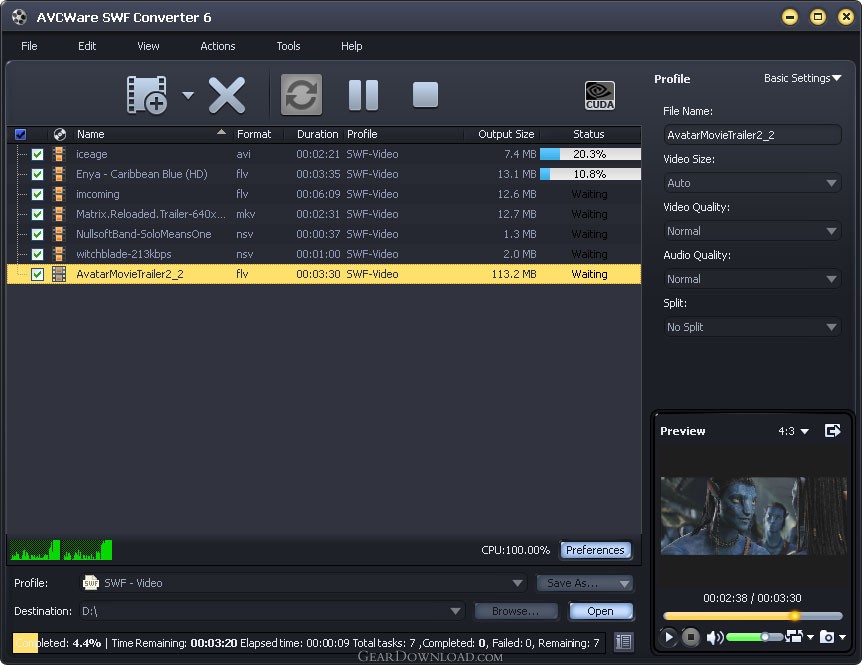862x665 pixels.
Task: Click the NVIDIA CUDA icon
Action: pyautogui.click(x=600, y=96)
